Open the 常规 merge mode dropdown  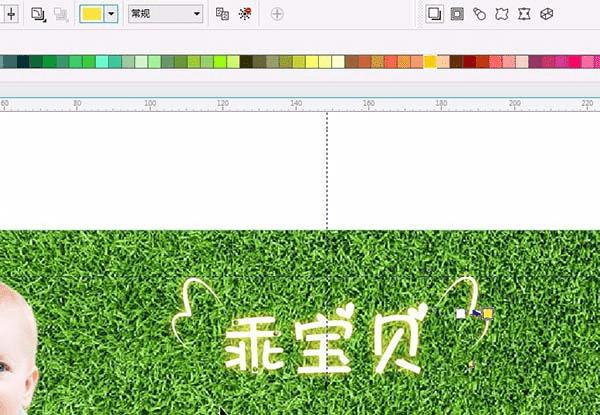(165, 14)
